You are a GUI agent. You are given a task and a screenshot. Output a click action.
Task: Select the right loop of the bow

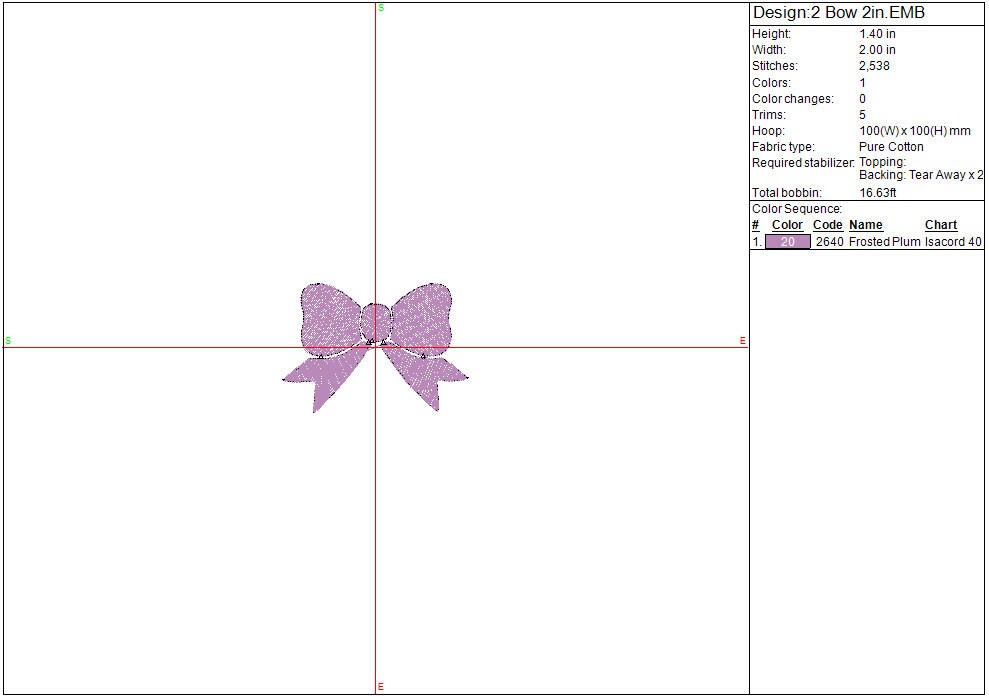click(422, 315)
